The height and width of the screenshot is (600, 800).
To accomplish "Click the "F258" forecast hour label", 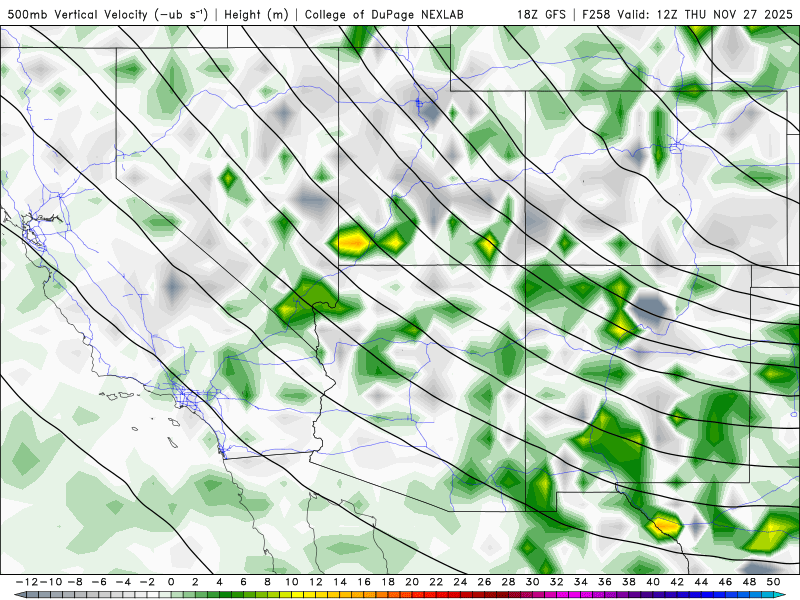I will [596, 14].
